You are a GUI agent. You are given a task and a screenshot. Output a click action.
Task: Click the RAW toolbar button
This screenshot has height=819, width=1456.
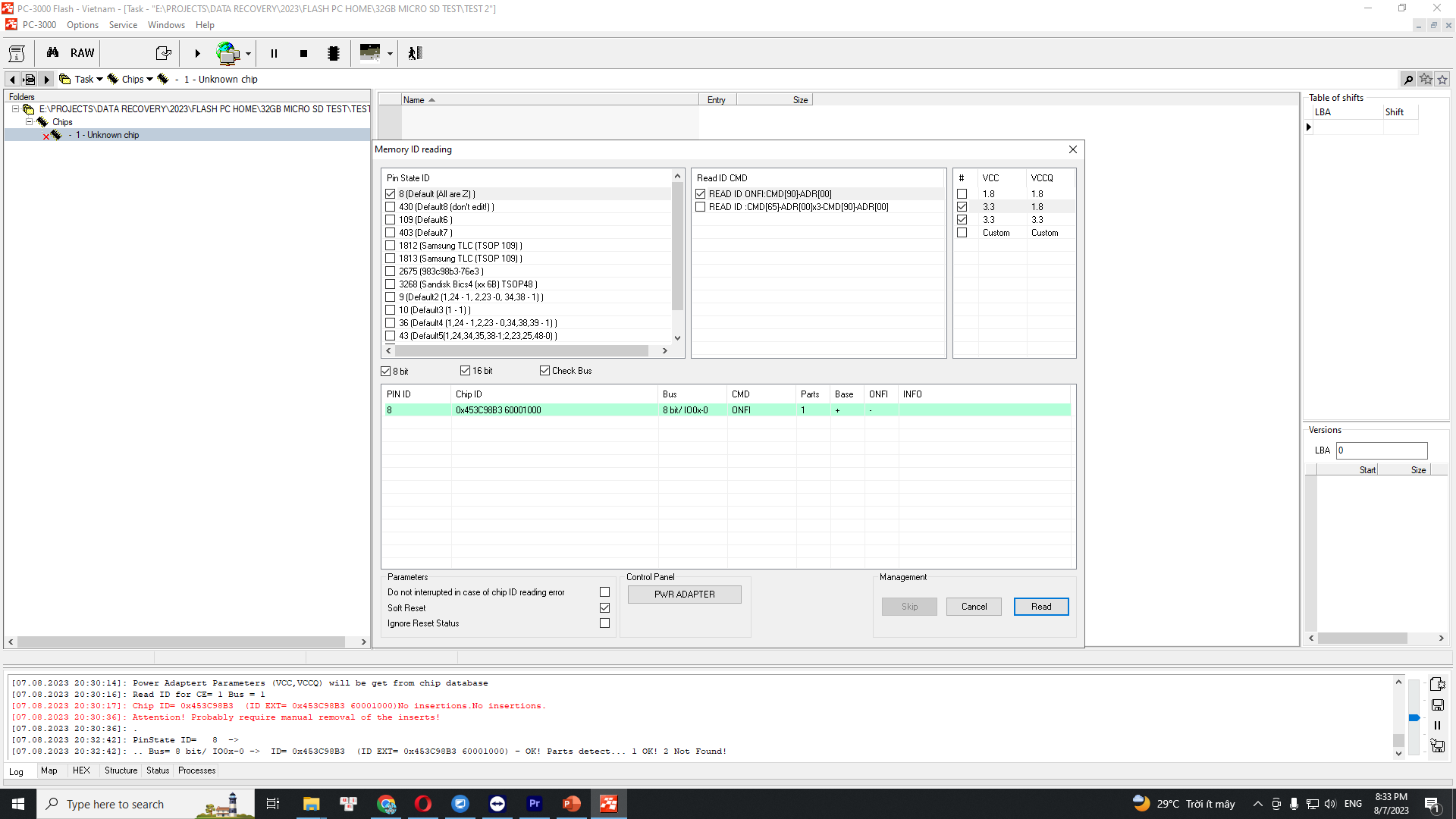click(82, 53)
